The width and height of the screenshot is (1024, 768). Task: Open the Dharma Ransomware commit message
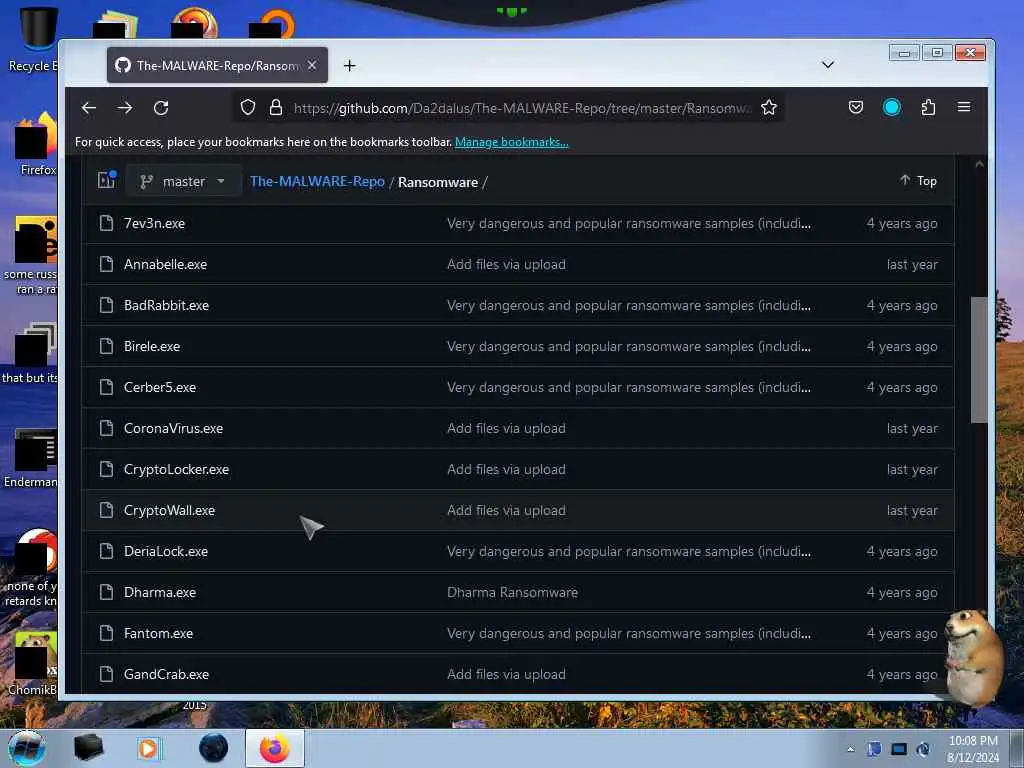click(512, 592)
